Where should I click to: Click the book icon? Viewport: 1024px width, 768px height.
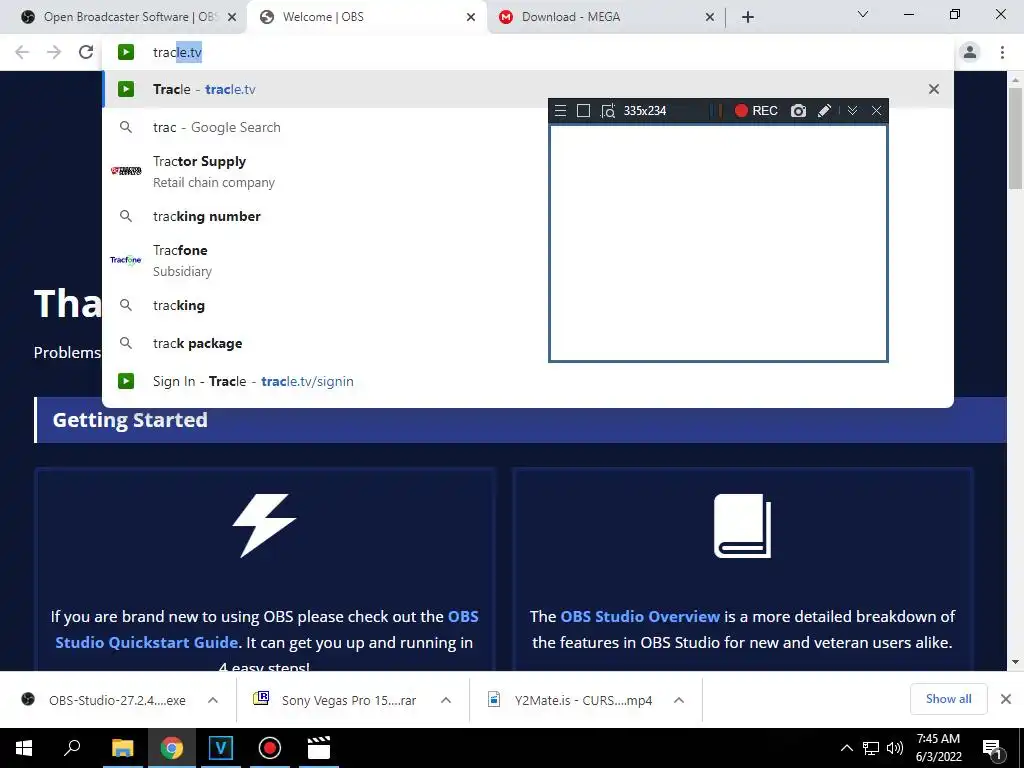click(x=743, y=526)
